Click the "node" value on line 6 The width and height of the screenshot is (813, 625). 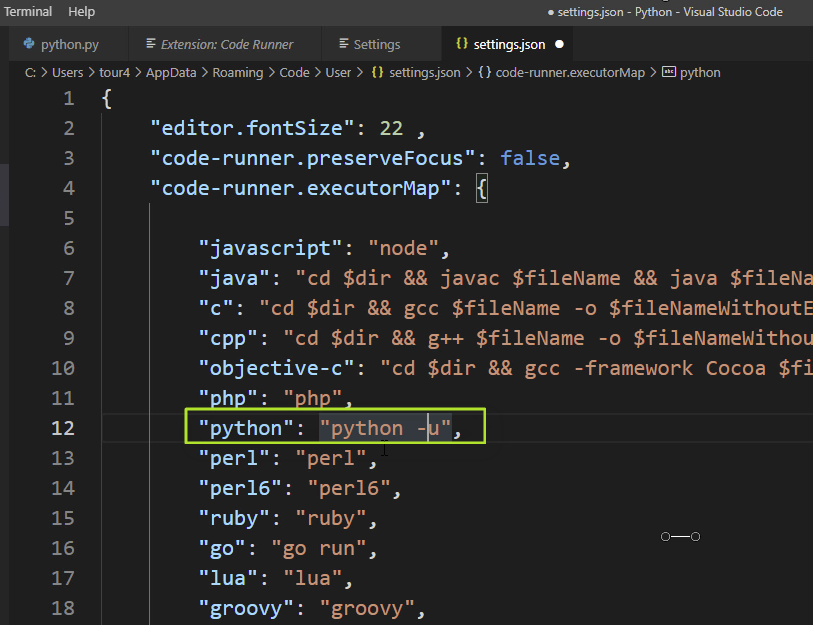tap(403, 248)
